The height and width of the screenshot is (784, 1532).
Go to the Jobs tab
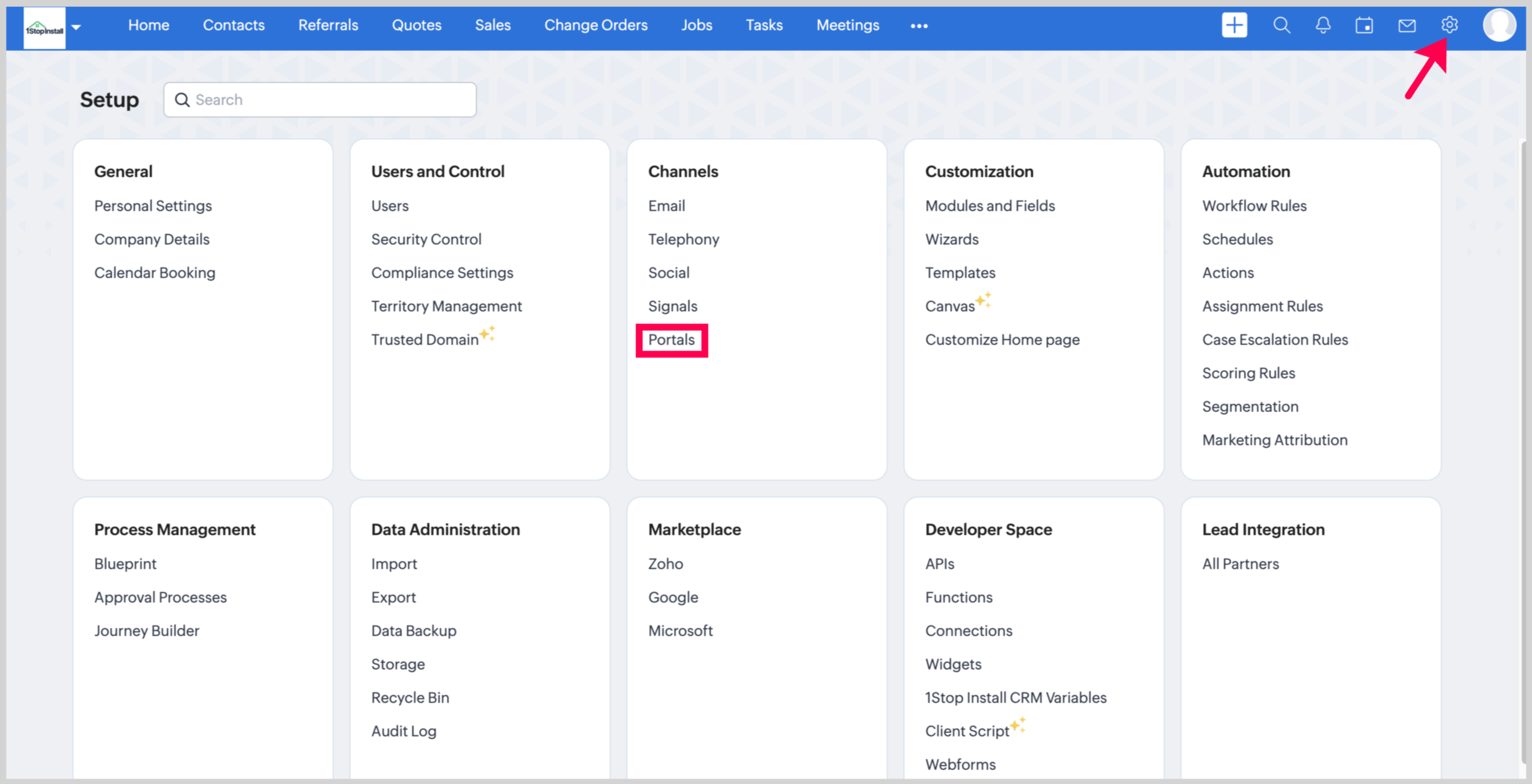696,25
